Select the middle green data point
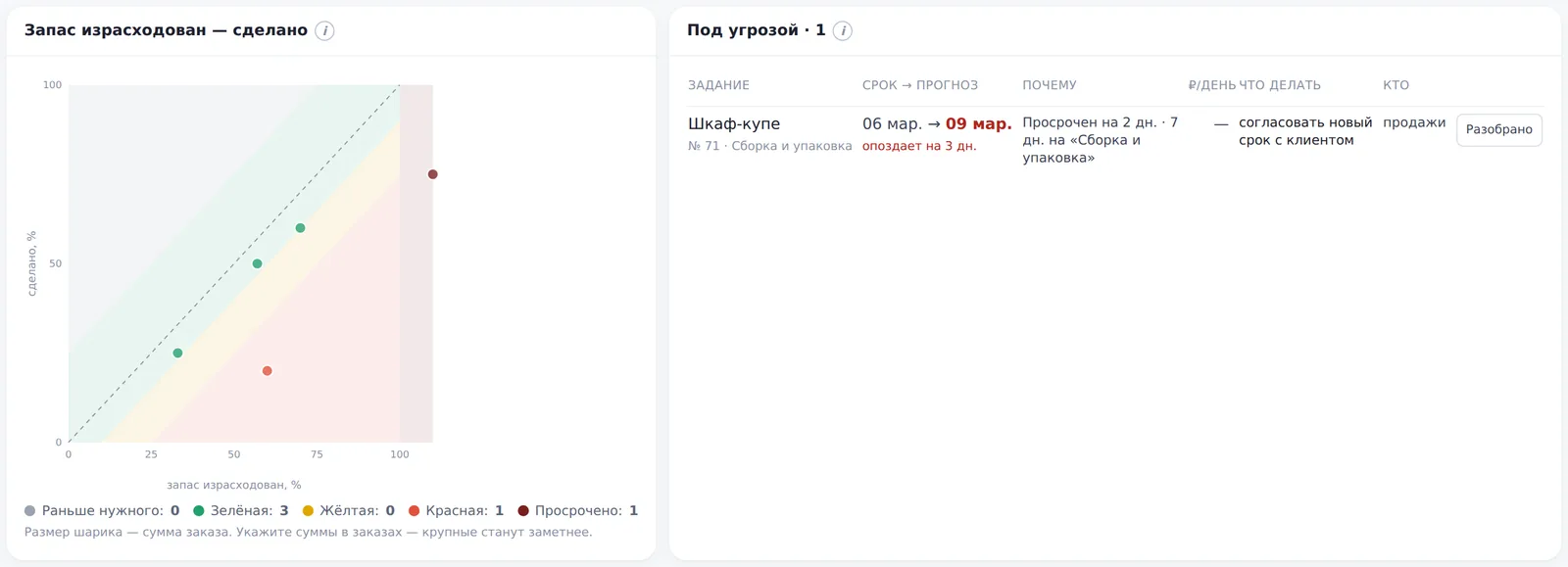The height and width of the screenshot is (567, 1568). (x=257, y=263)
